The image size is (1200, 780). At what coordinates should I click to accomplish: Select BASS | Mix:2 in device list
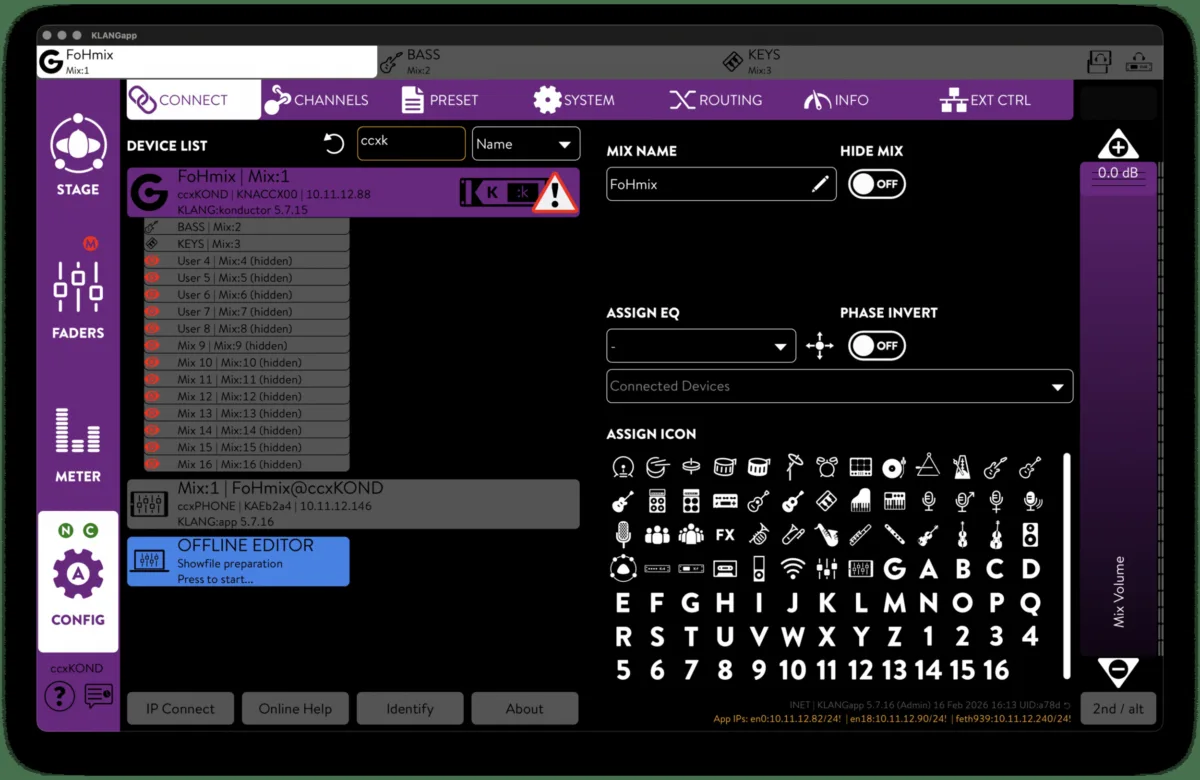(x=246, y=227)
